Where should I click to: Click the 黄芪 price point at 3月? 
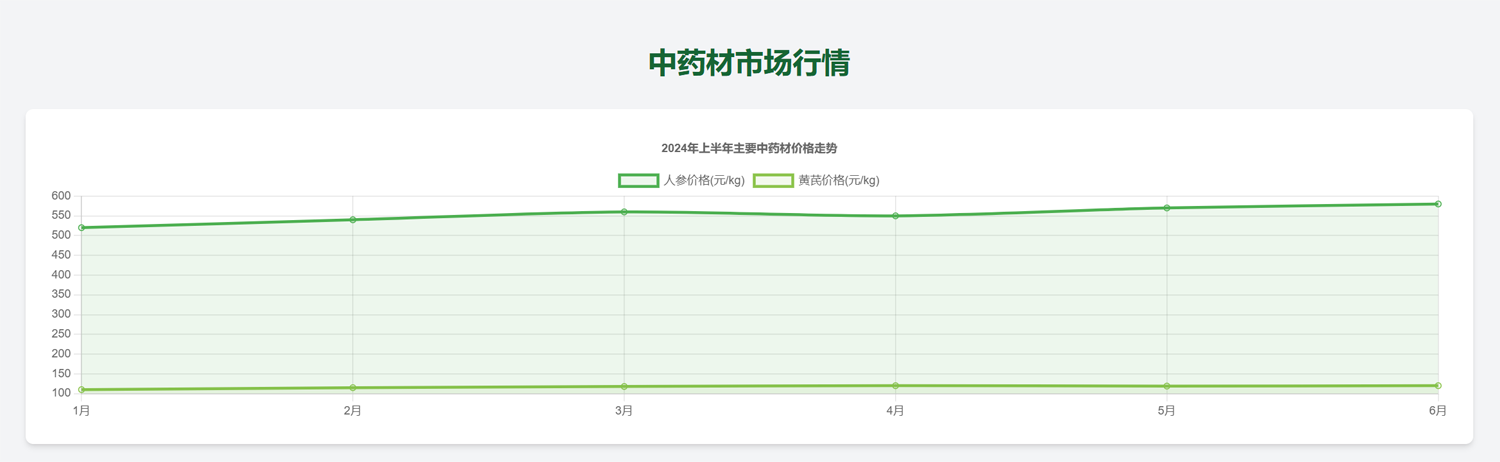point(624,387)
